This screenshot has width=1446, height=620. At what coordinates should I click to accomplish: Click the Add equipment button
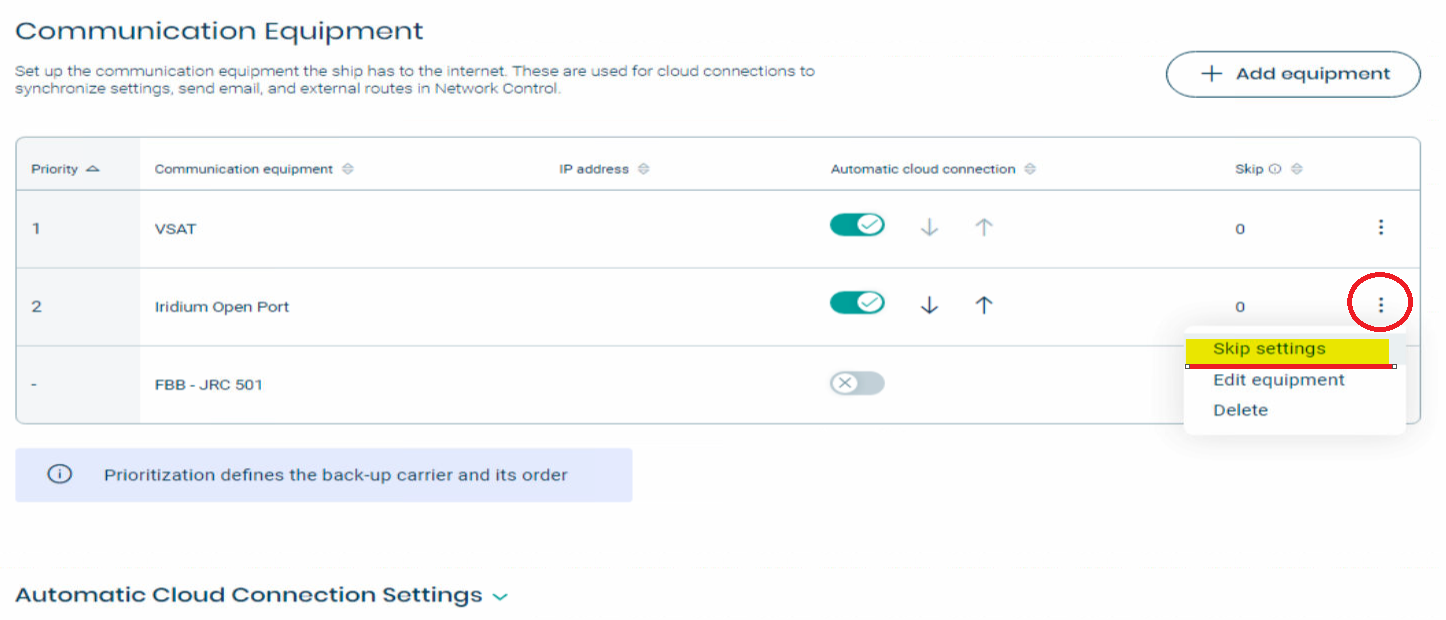pos(1293,74)
